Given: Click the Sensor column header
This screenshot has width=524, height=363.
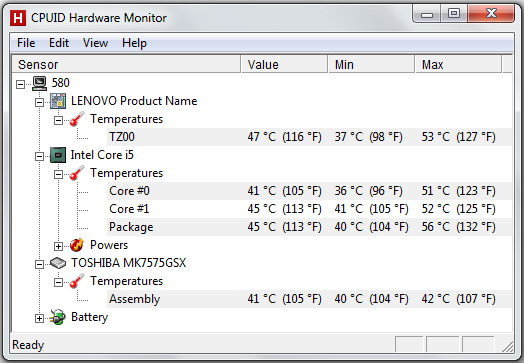Looking at the screenshot, I should pos(126,65).
